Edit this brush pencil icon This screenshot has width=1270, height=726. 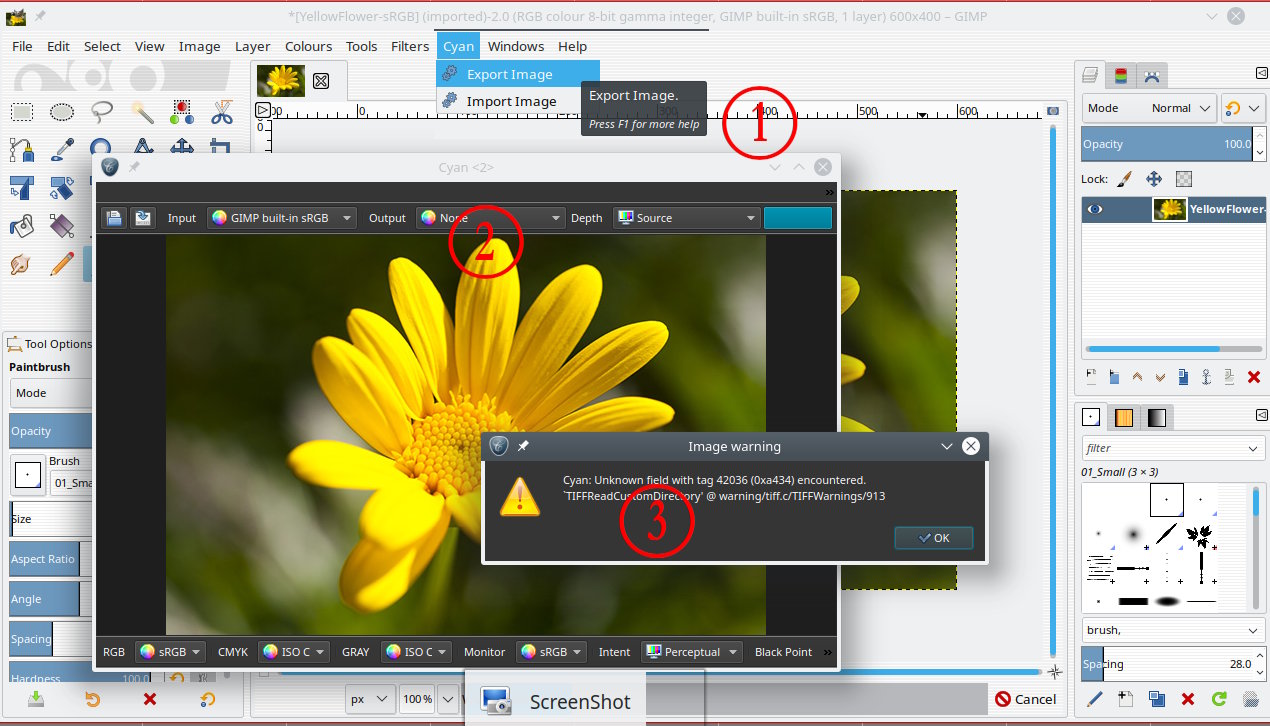point(1094,699)
